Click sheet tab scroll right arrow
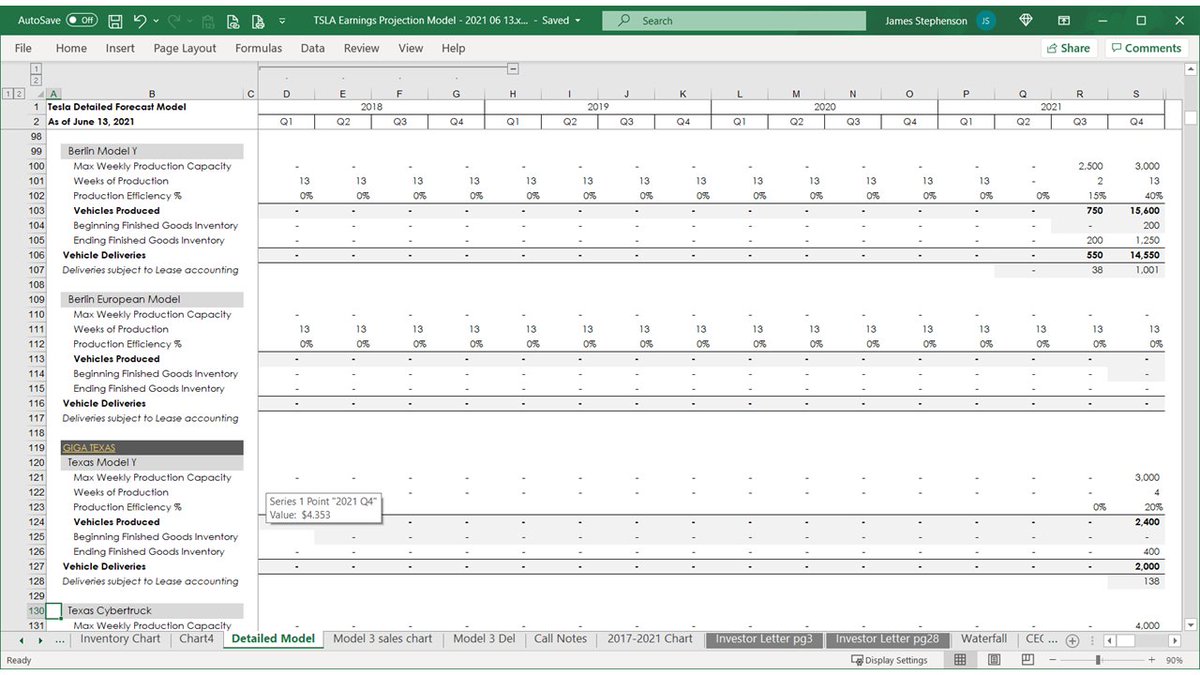 coord(42,639)
